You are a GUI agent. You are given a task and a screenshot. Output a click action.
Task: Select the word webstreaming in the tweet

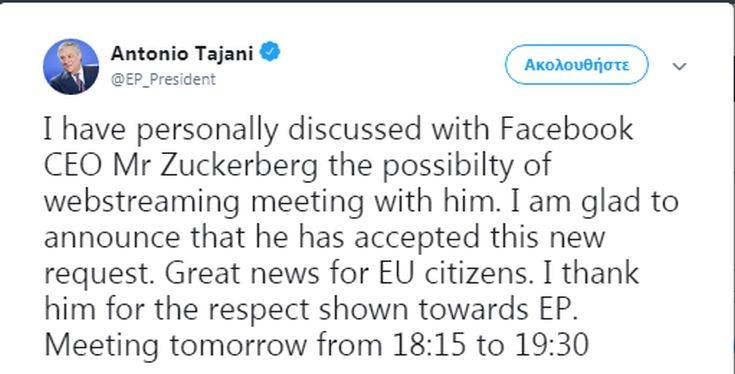[x=142, y=203]
